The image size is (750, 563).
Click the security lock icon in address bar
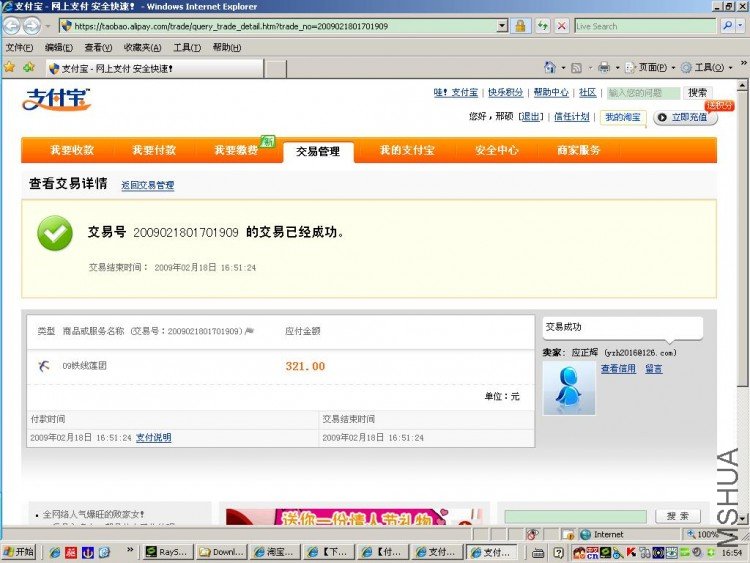click(520, 26)
